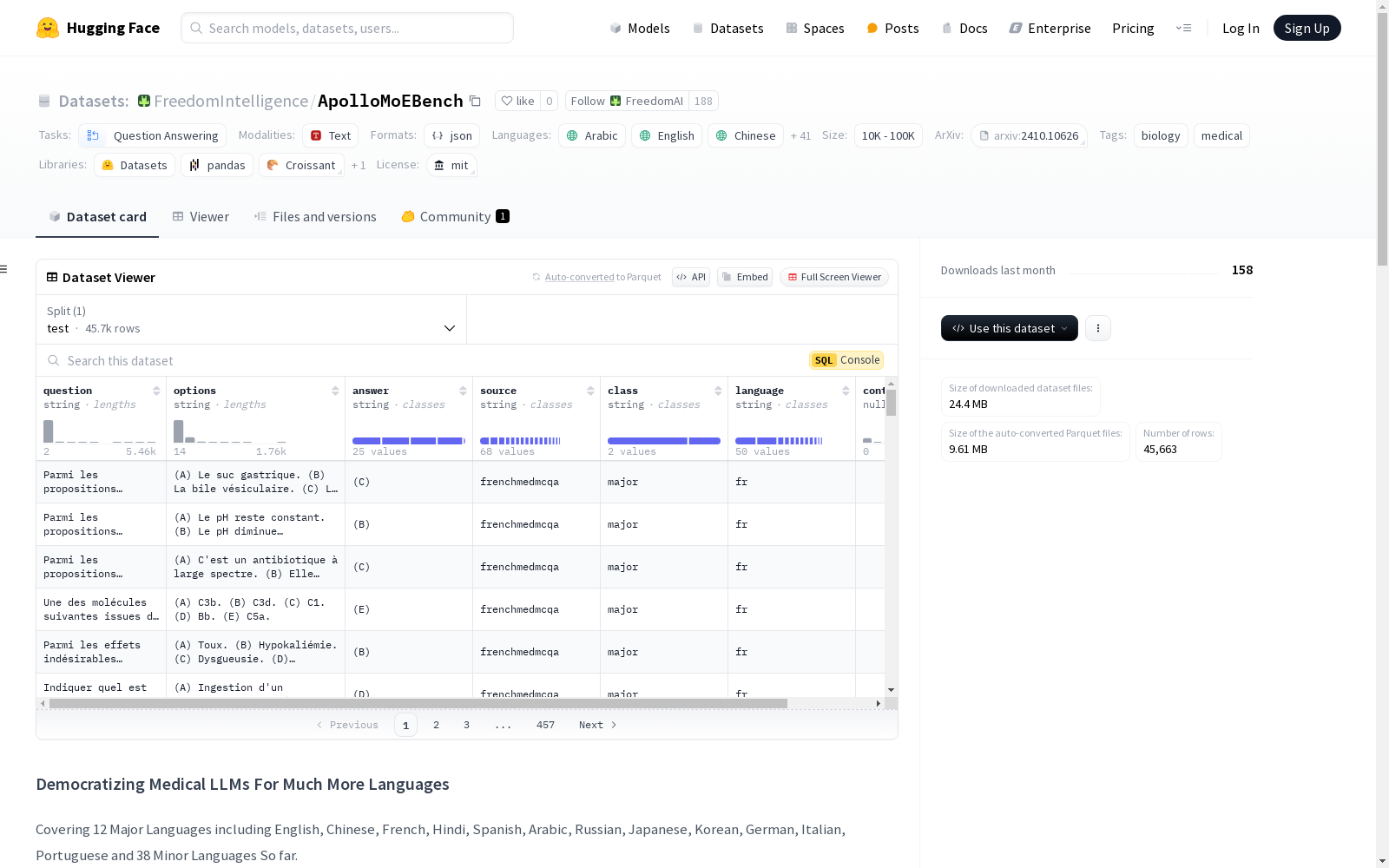Click the table horizontal scrollbar
The width and height of the screenshot is (1389, 868).
(418, 703)
